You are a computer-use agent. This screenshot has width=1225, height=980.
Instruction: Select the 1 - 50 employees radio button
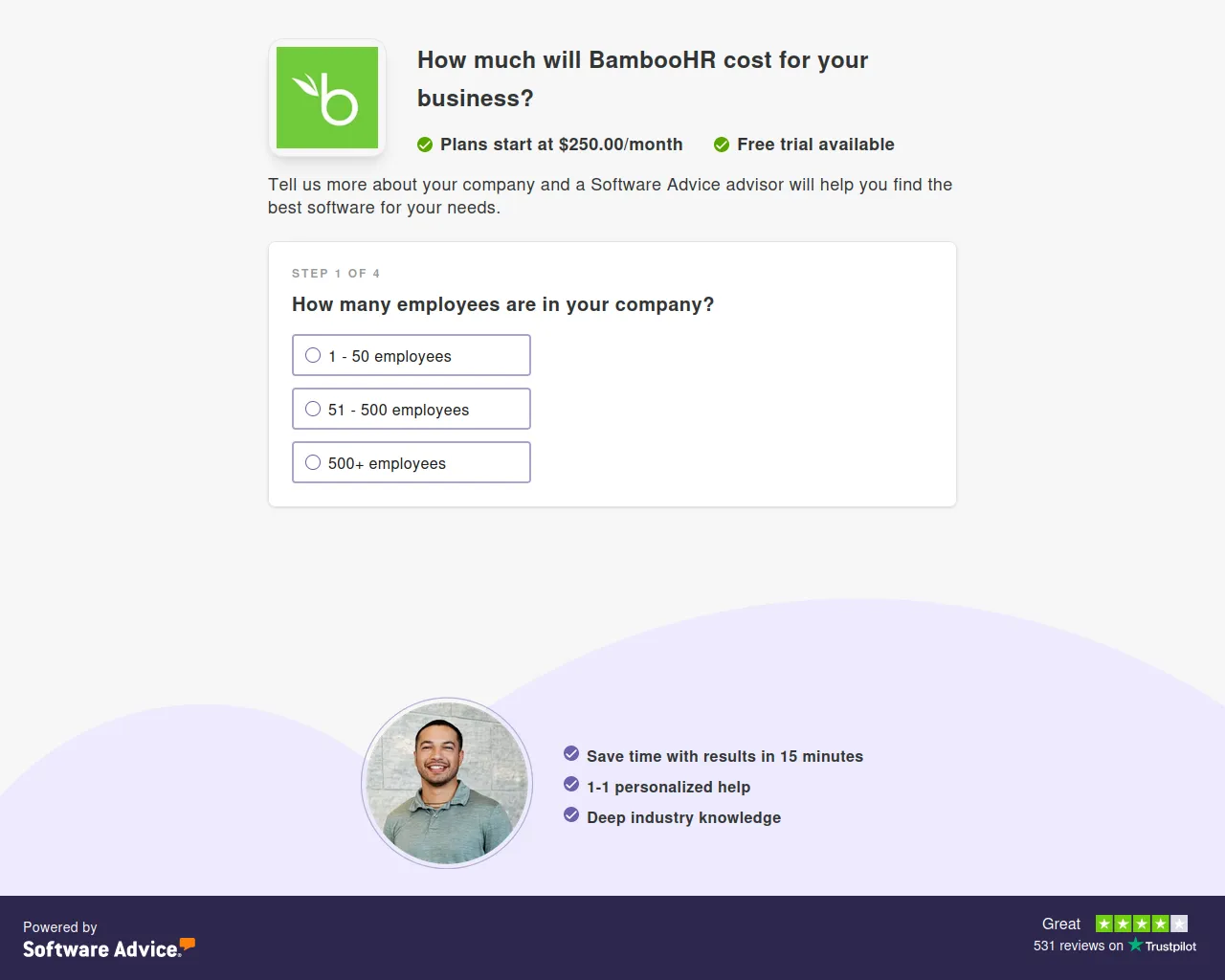click(313, 355)
